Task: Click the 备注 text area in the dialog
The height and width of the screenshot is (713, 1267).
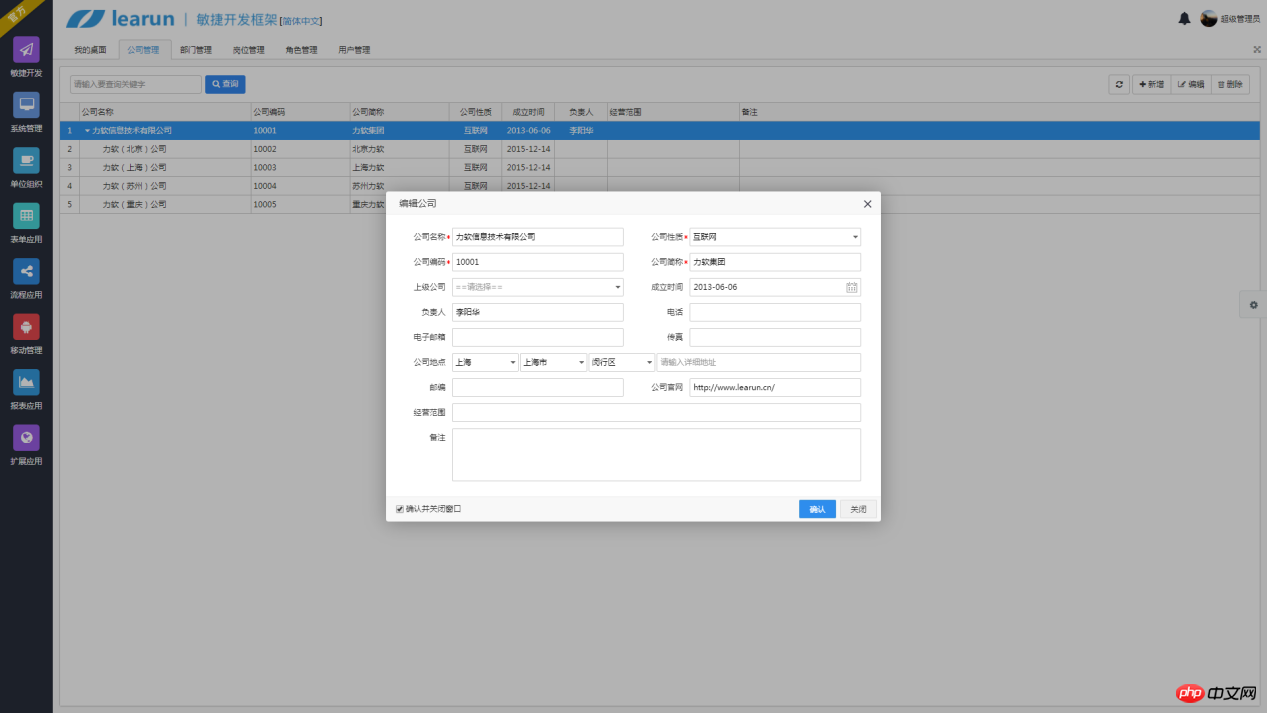Action: (656, 455)
